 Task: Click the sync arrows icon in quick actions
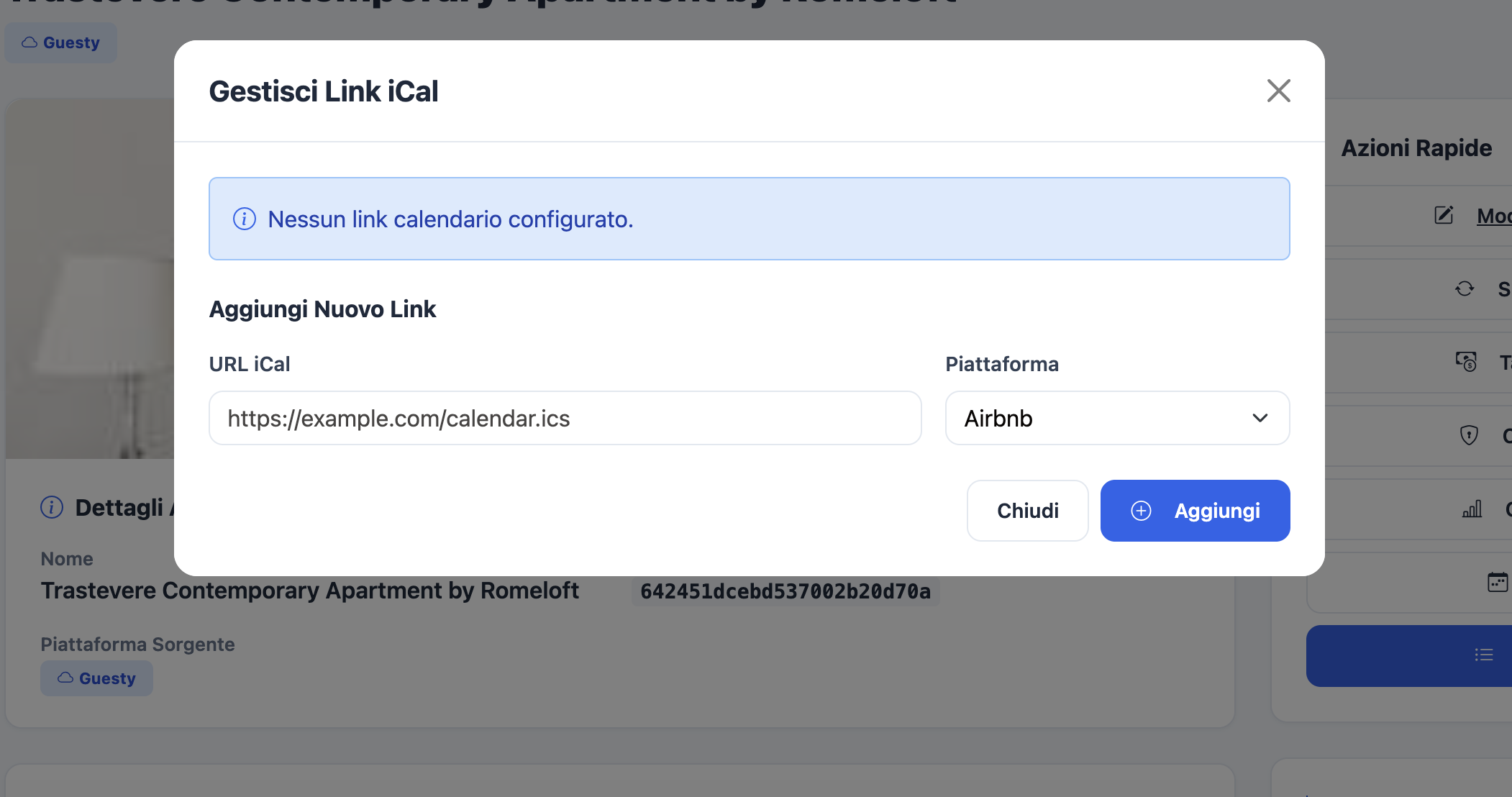click(1465, 288)
